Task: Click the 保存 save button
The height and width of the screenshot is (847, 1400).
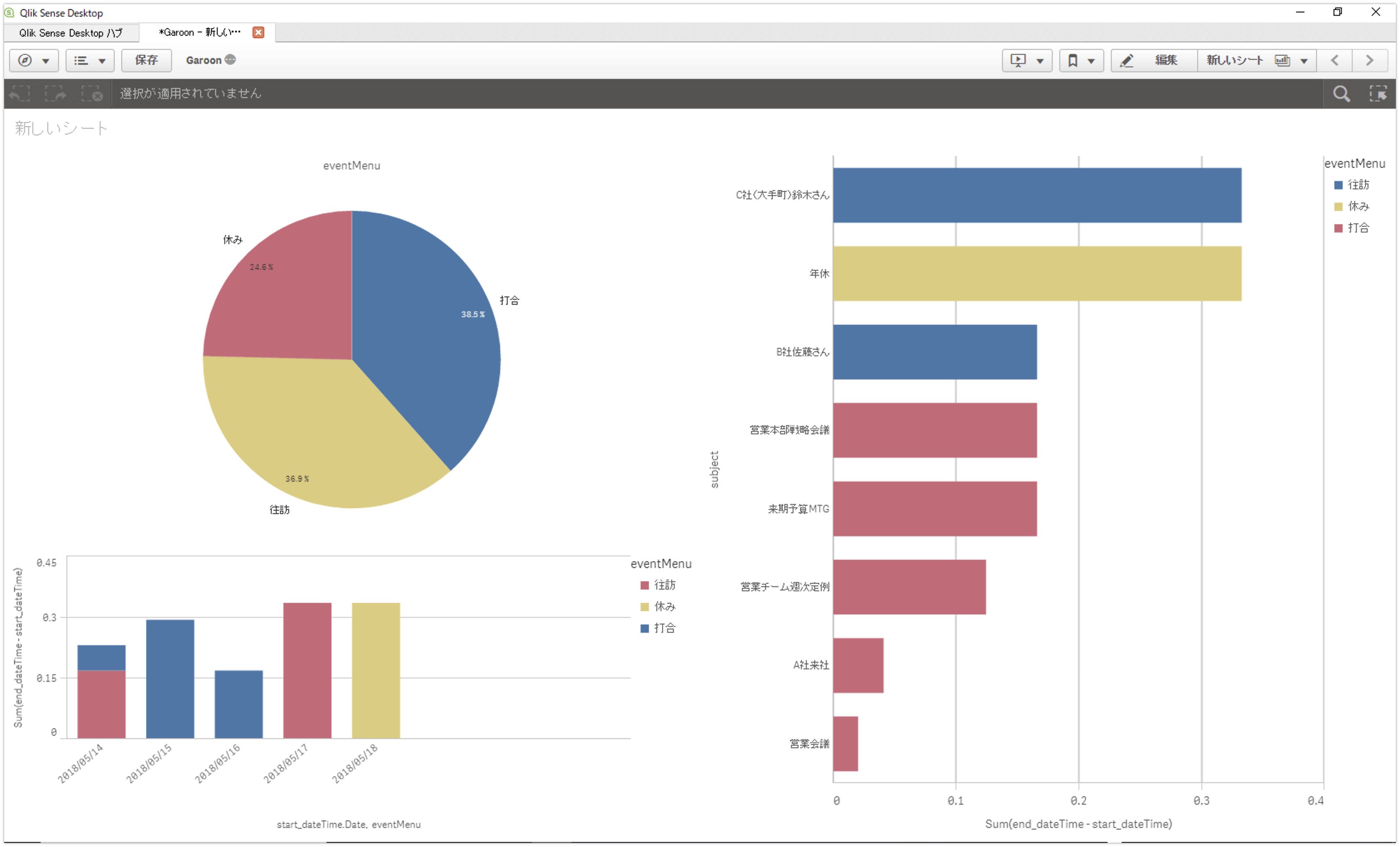Action: (x=146, y=60)
